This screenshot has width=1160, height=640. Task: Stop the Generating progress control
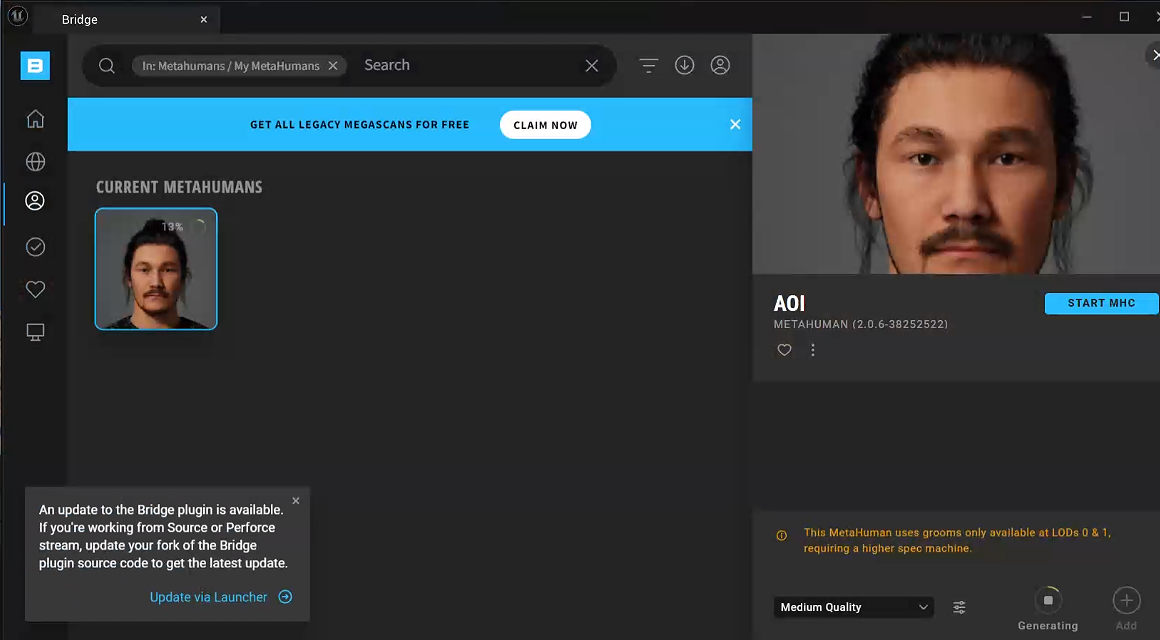[x=1048, y=600]
